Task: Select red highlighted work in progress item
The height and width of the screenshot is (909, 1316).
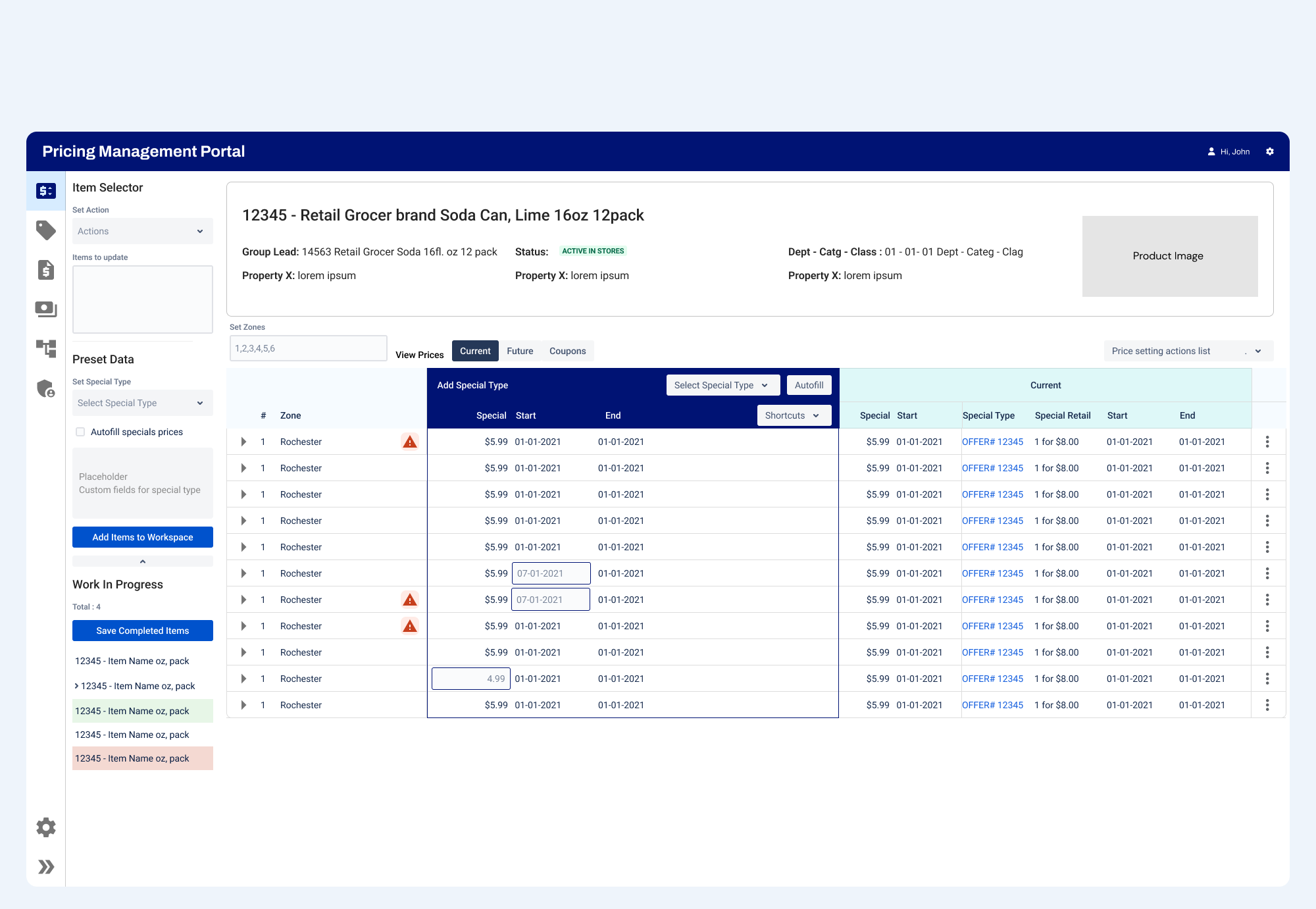Action: click(x=143, y=758)
